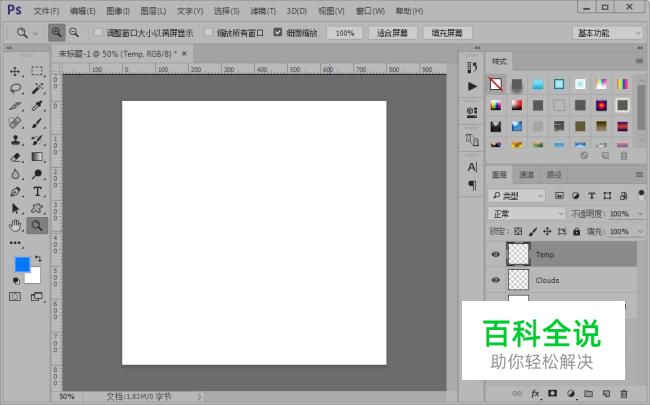Select the Lasso tool
Screen dimensions: 650x405
pyautogui.click(x=15, y=88)
